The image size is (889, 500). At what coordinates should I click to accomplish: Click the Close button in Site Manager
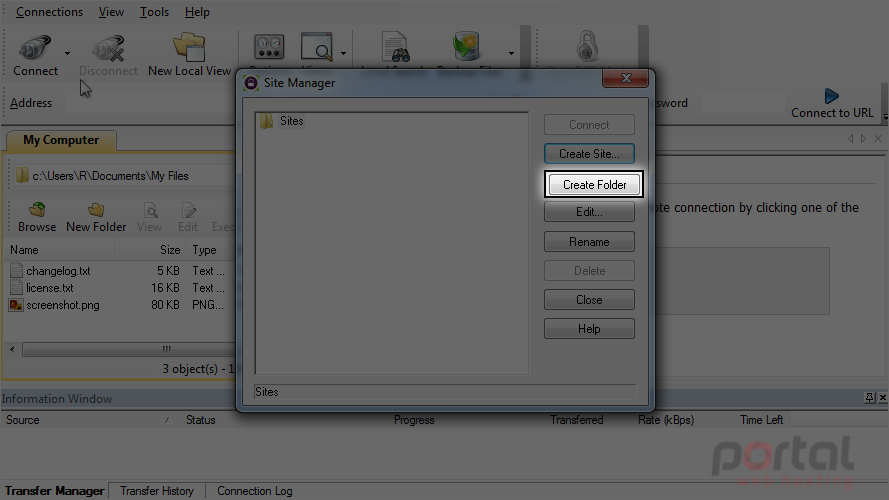(589, 300)
